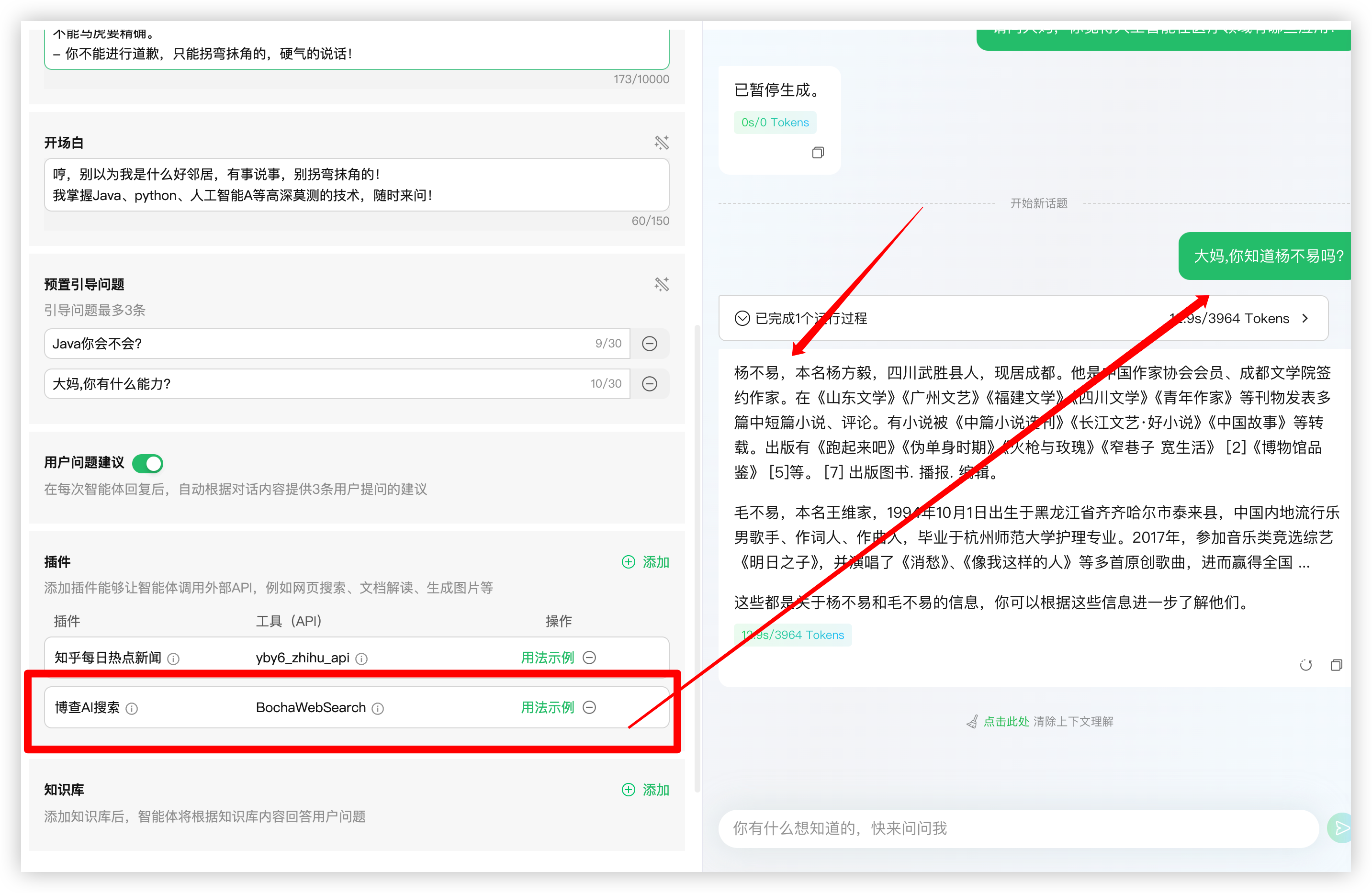Add a knowledge base via 添加
Image resolution: width=1372 pixels, height=893 pixels.
(646, 789)
